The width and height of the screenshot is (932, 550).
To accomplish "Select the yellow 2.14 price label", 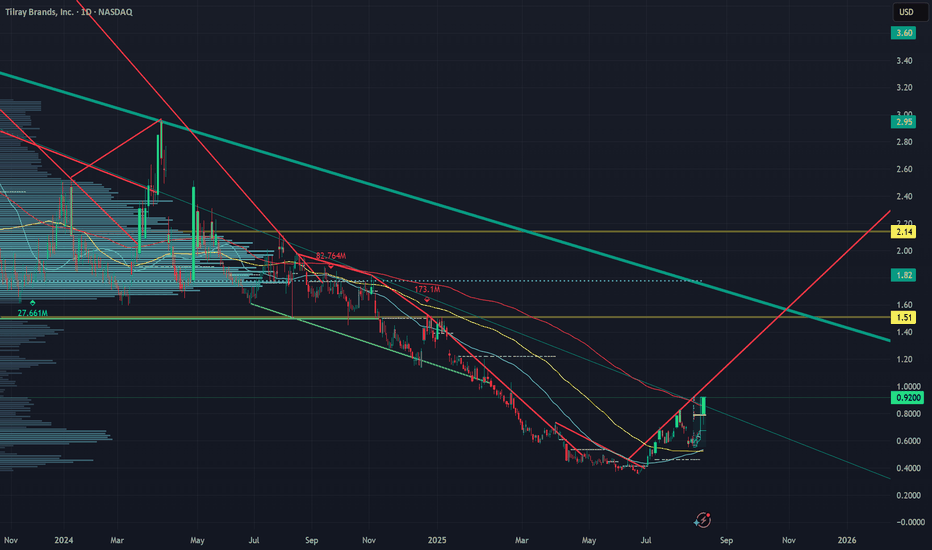I will tap(903, 231).
